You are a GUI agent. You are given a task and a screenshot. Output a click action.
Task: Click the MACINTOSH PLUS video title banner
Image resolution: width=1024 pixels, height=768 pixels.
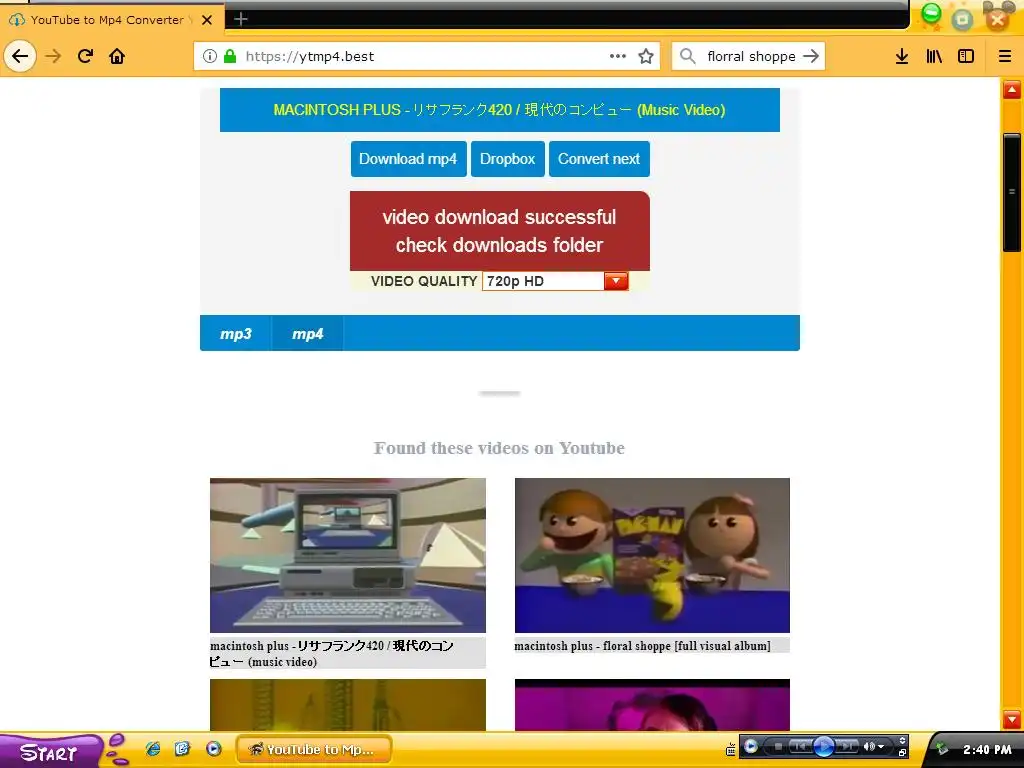[500, 110]
